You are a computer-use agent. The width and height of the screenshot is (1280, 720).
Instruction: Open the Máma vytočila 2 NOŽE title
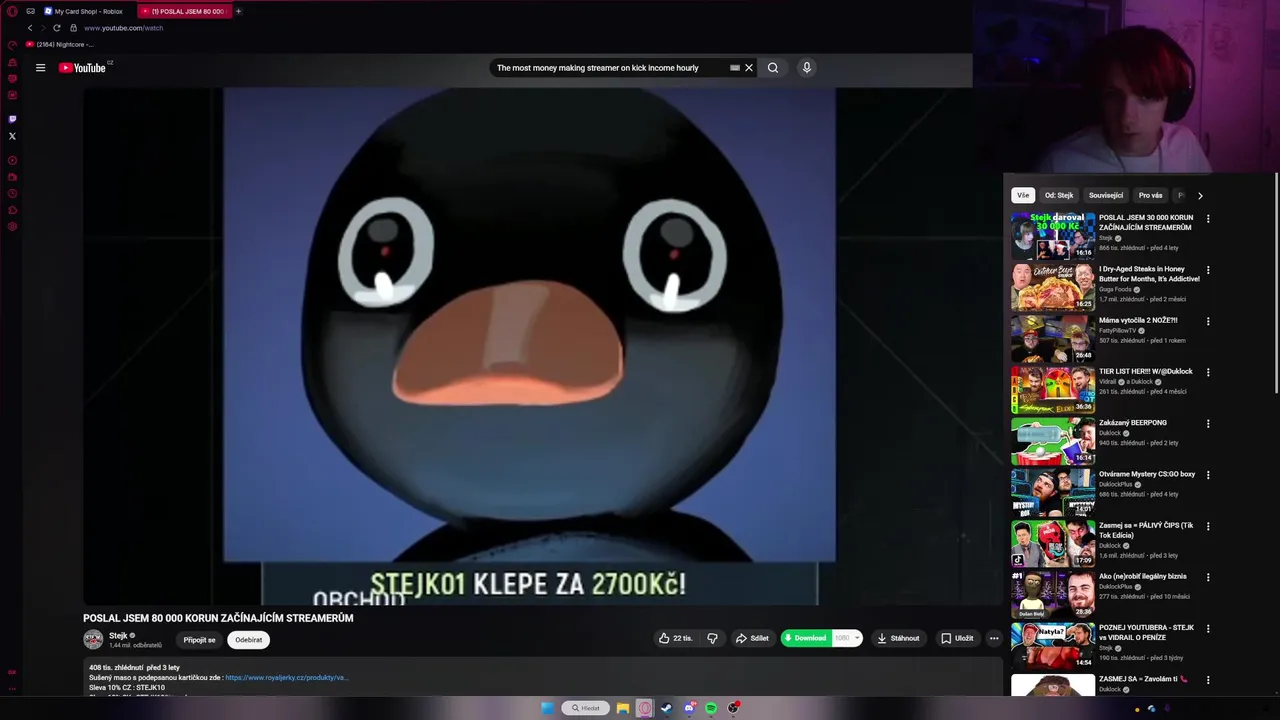(x=1138, y=320)
